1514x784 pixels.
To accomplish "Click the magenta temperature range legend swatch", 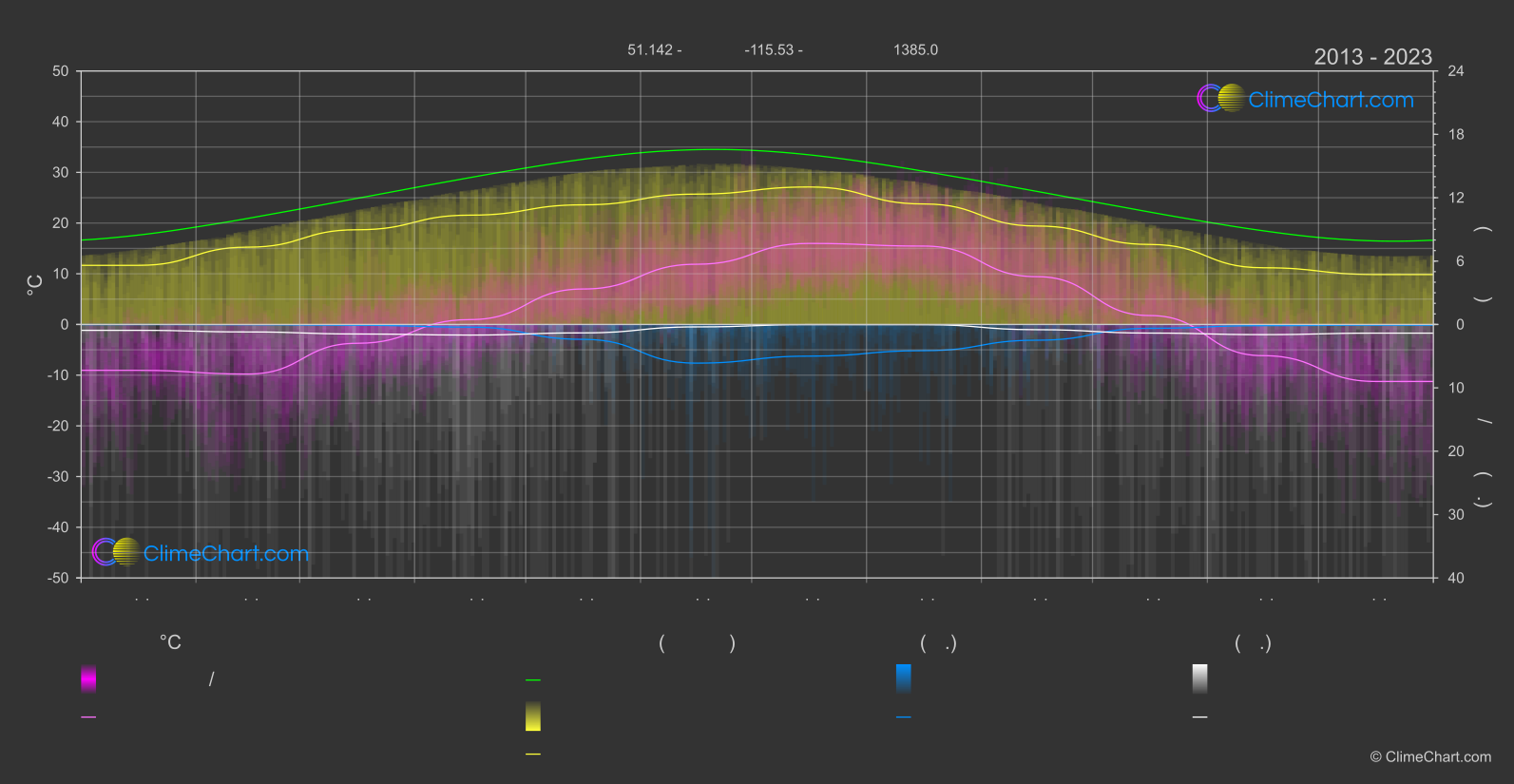I will (88, 679).
